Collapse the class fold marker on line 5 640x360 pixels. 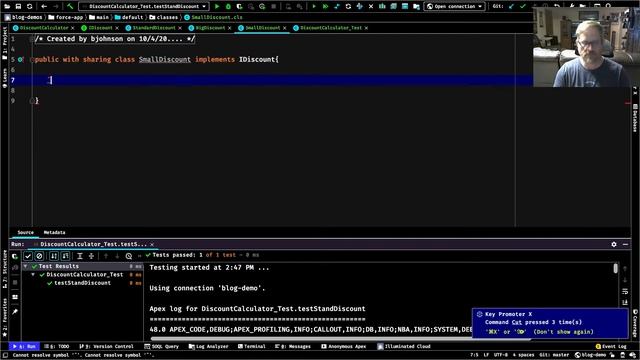32,60
